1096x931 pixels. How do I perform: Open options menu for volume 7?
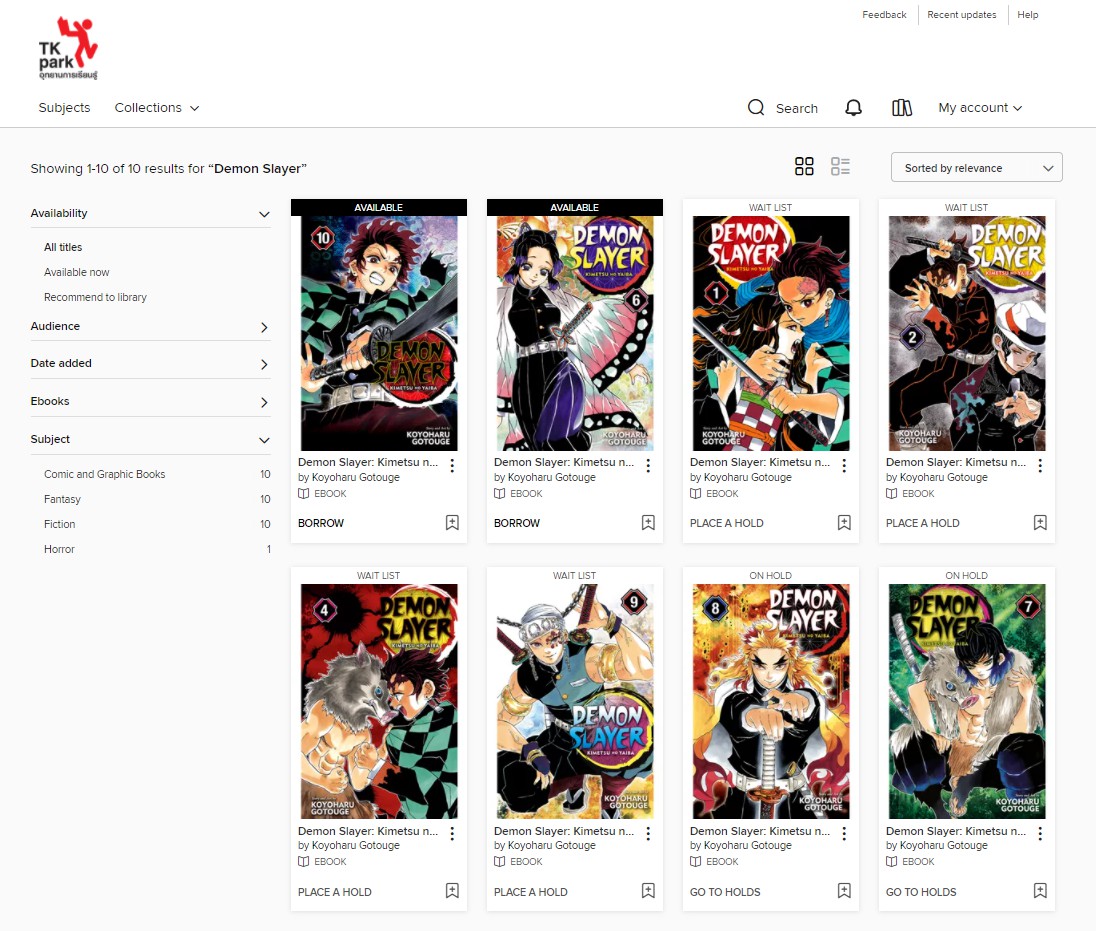[x=1040, y=834]
